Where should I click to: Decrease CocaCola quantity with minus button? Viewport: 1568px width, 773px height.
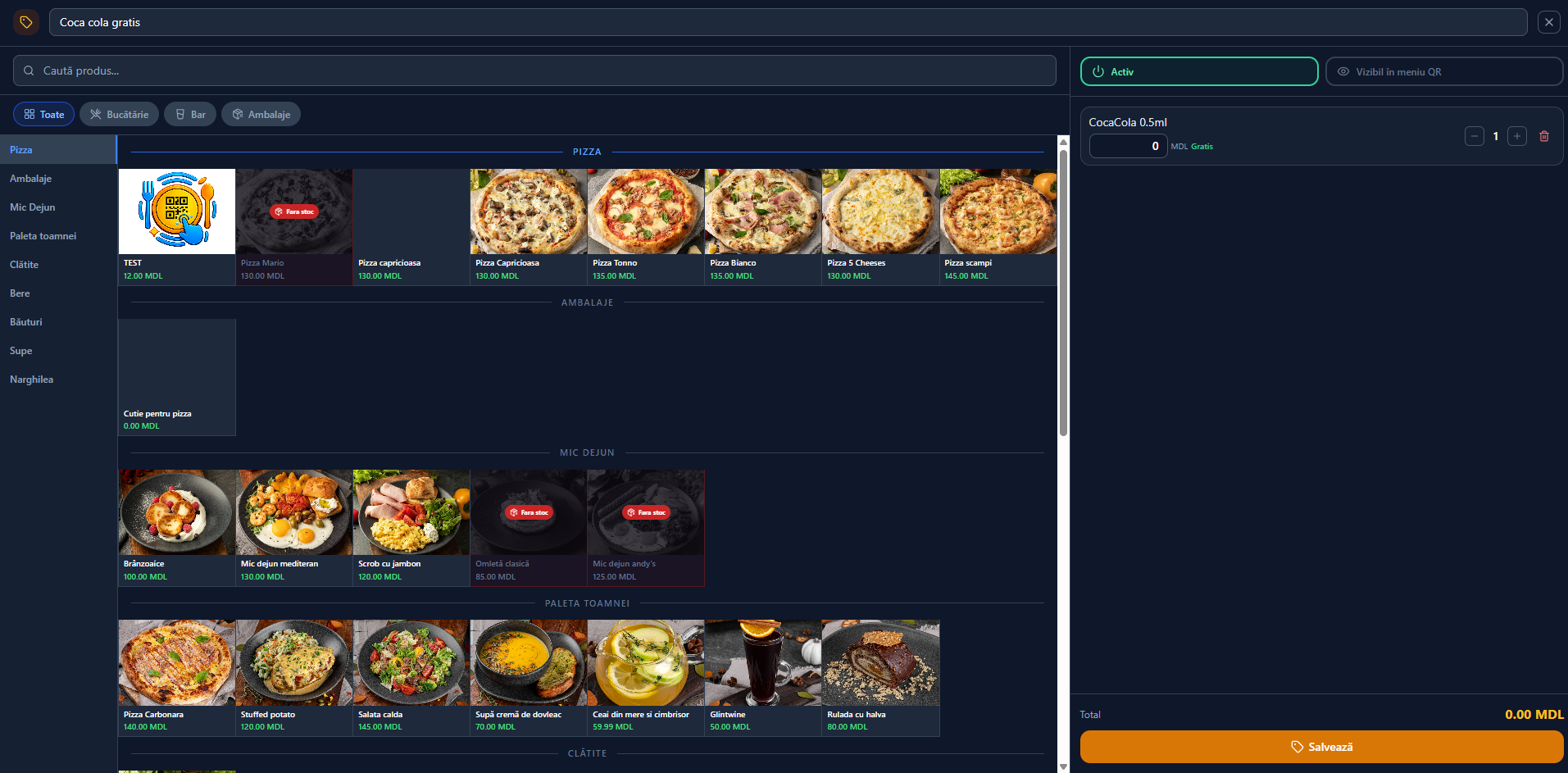pos(1475,136)
